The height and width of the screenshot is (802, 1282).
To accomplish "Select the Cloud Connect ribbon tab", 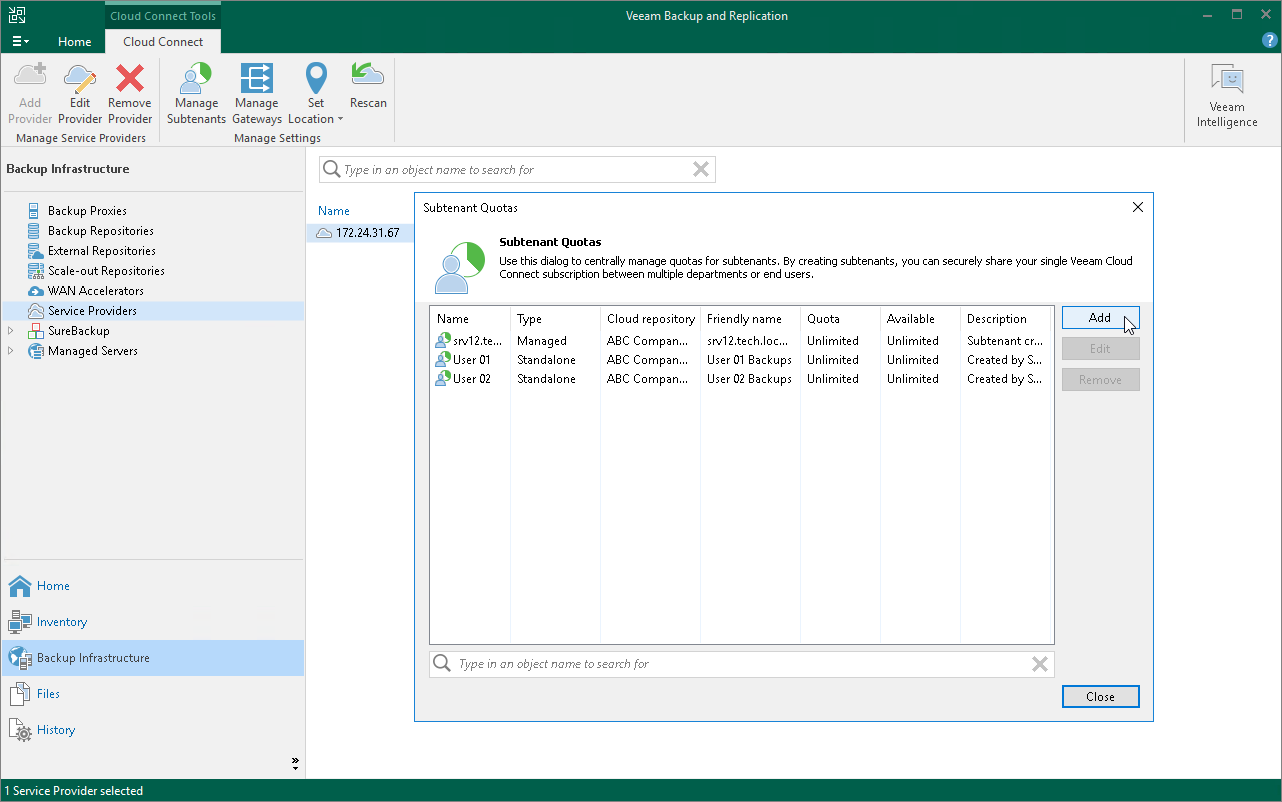I will (x=163, y=42).
